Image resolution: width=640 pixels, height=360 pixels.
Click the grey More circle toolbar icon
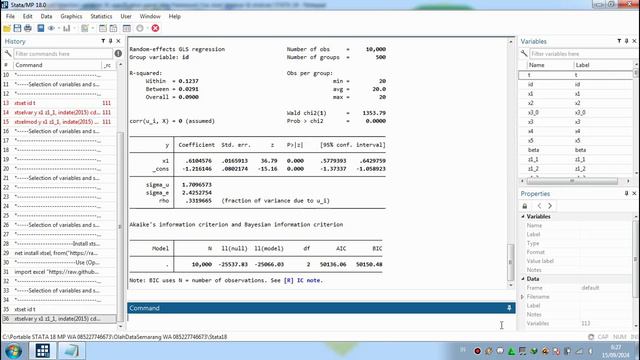tap(140, 28)
